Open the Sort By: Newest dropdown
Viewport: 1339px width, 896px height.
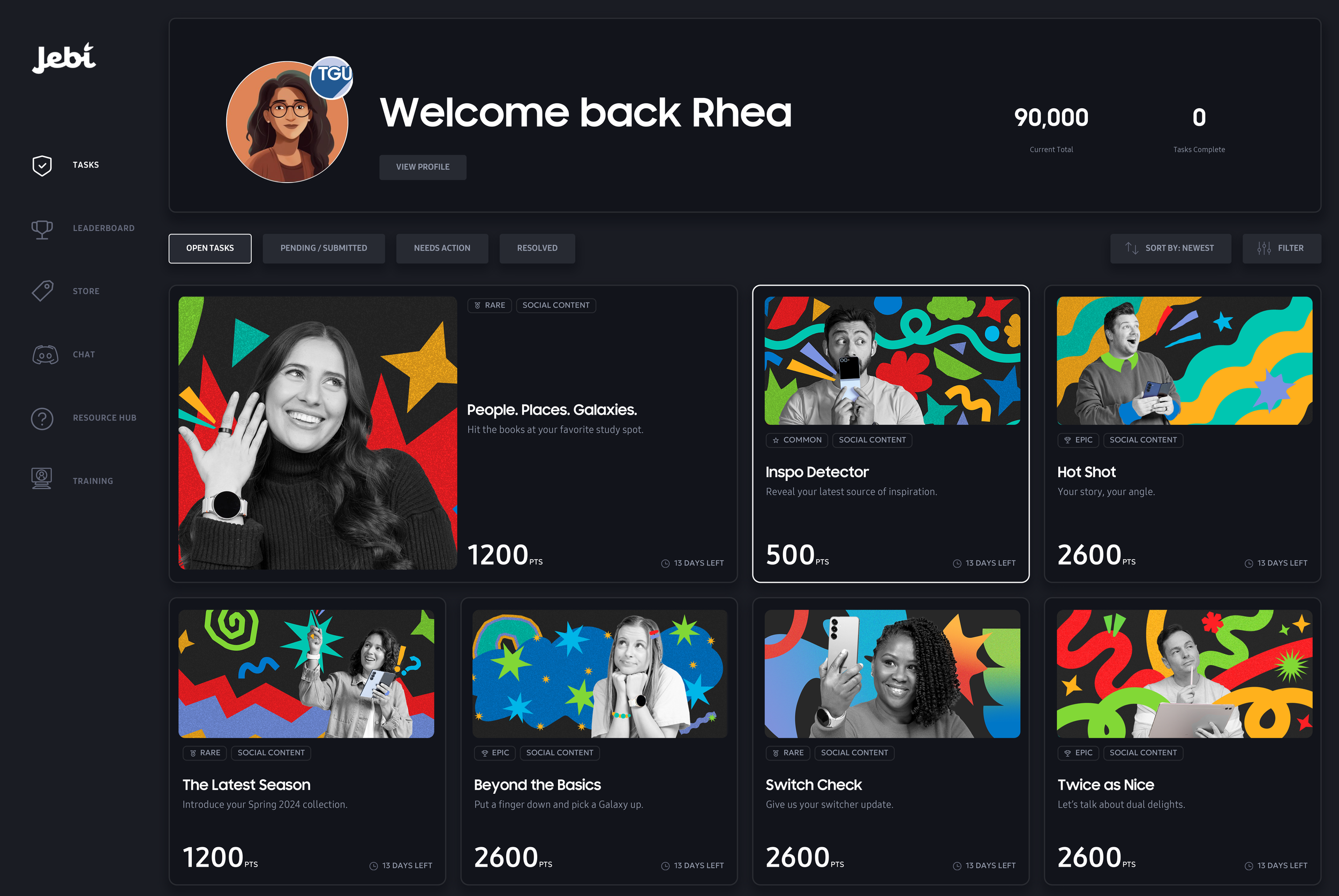(1170, 249)
